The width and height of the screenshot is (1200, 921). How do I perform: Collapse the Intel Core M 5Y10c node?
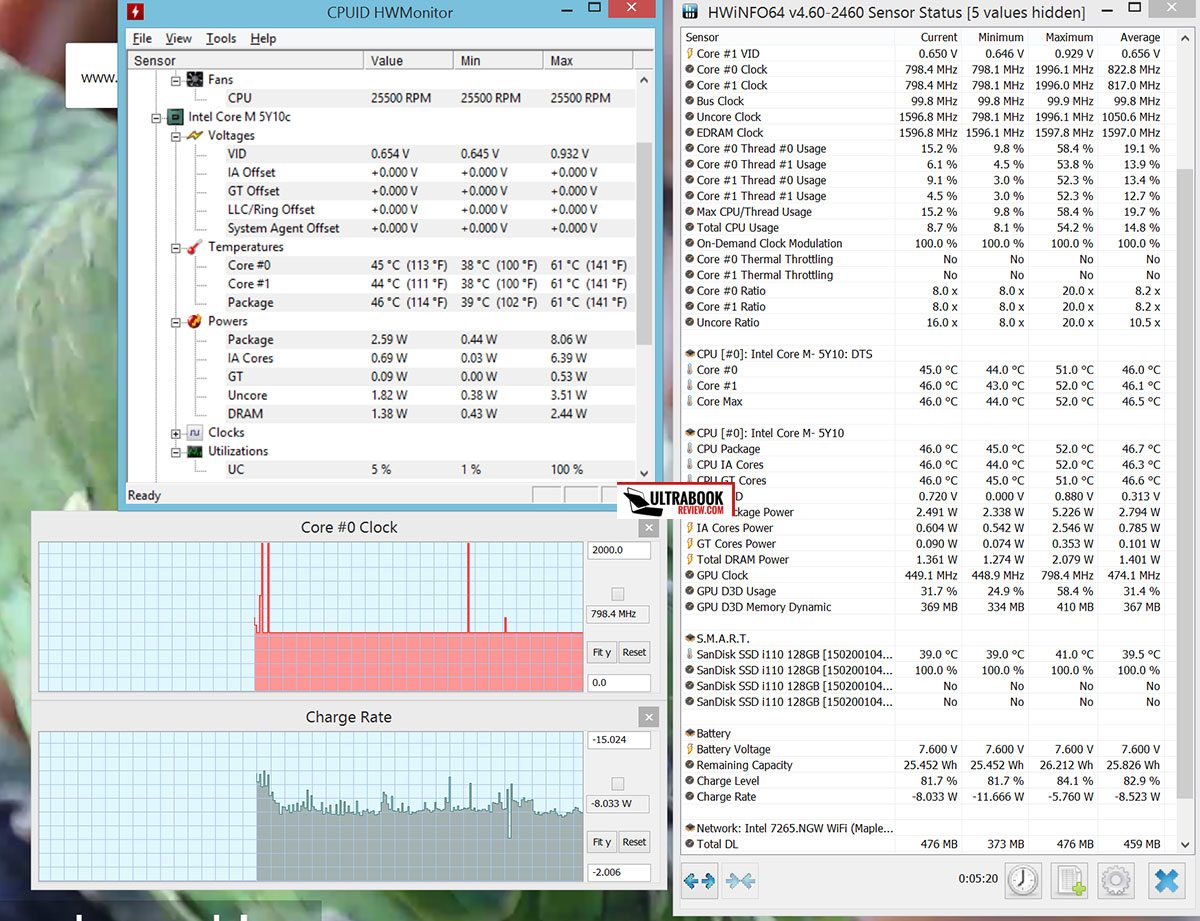click(x=156, y=117)
